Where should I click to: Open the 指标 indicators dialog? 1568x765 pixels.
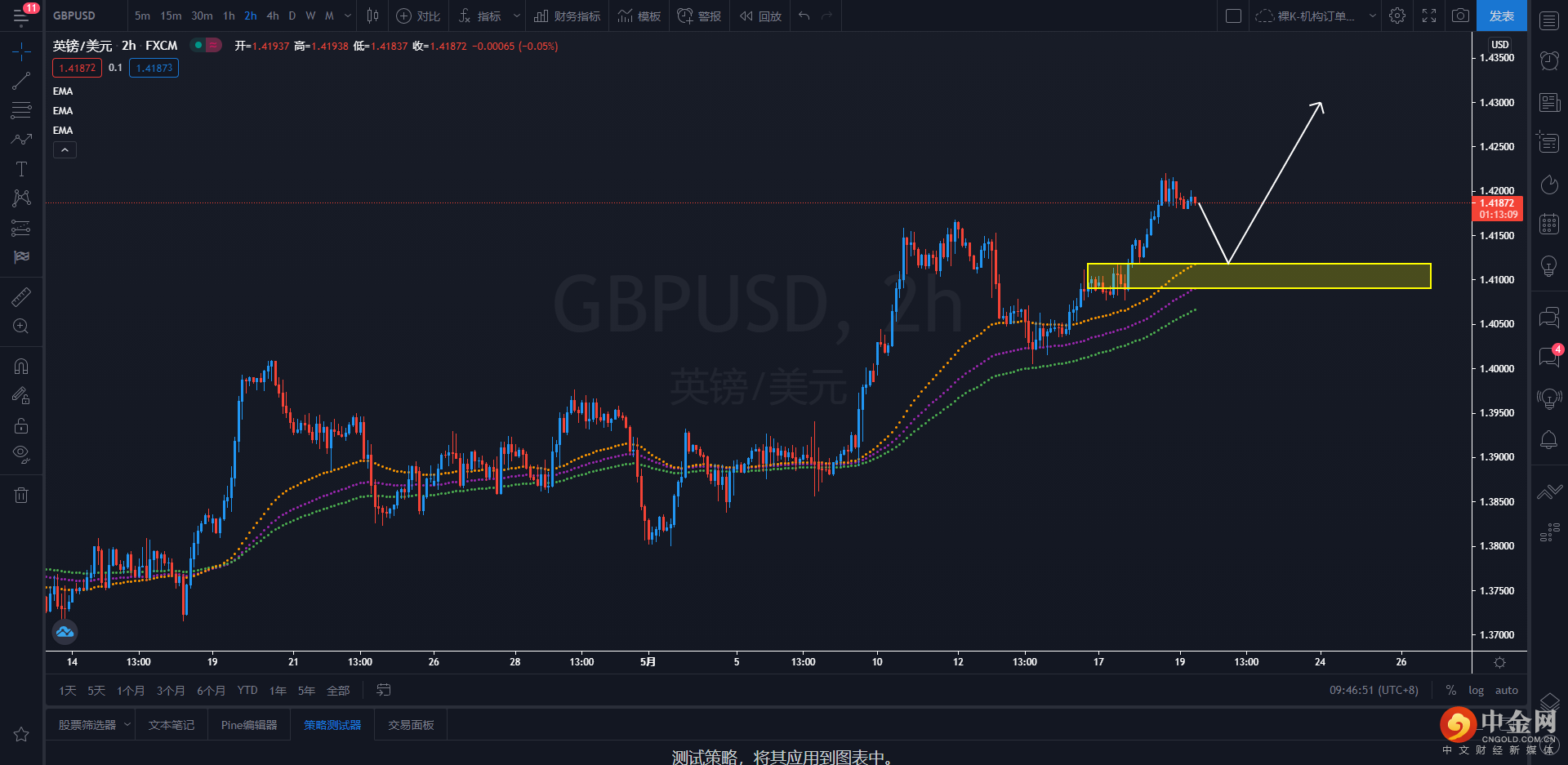[480, 16]
